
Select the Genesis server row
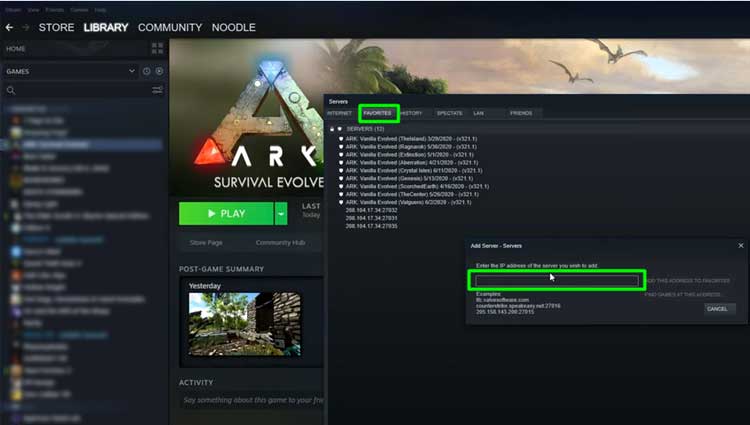tap(409, 178)
